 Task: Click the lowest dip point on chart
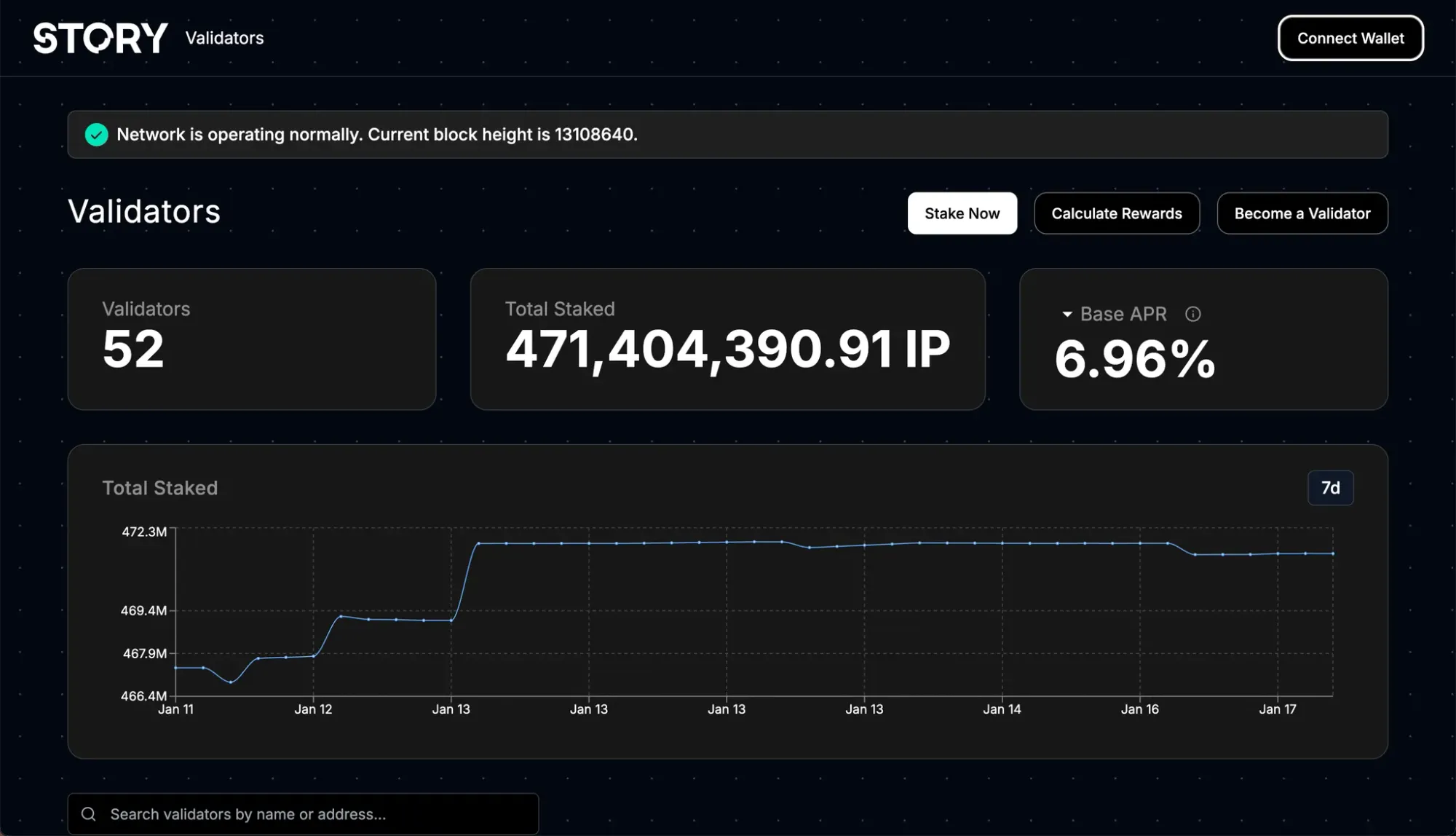click(x=231, y=682)
